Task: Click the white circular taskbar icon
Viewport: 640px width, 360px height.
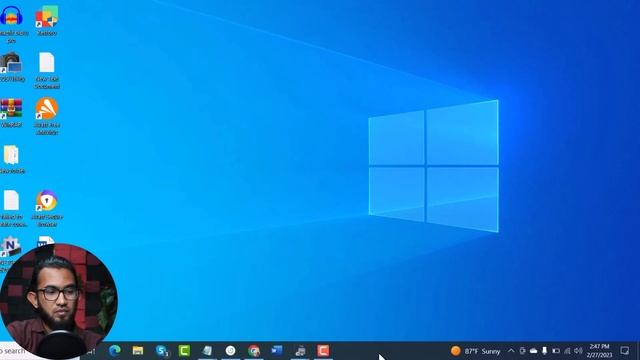Action: point(231,351)
